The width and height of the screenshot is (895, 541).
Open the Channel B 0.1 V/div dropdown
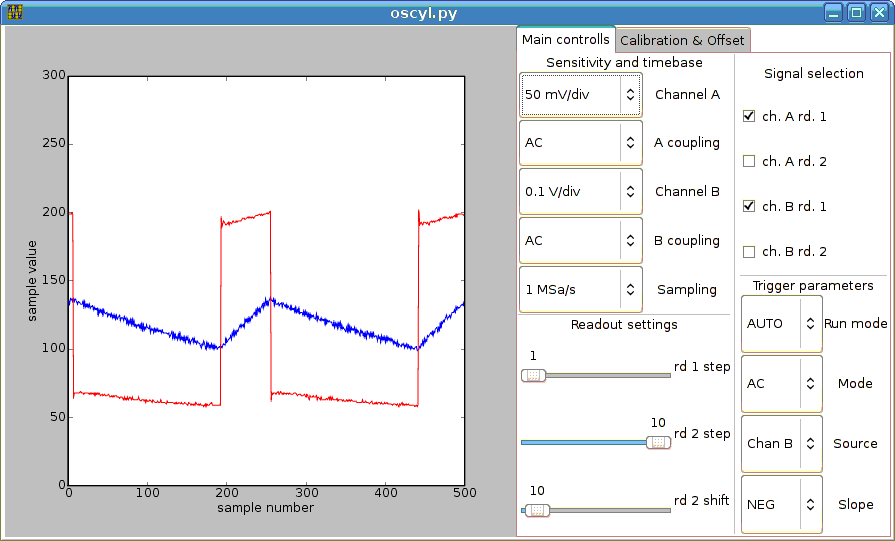580,192
